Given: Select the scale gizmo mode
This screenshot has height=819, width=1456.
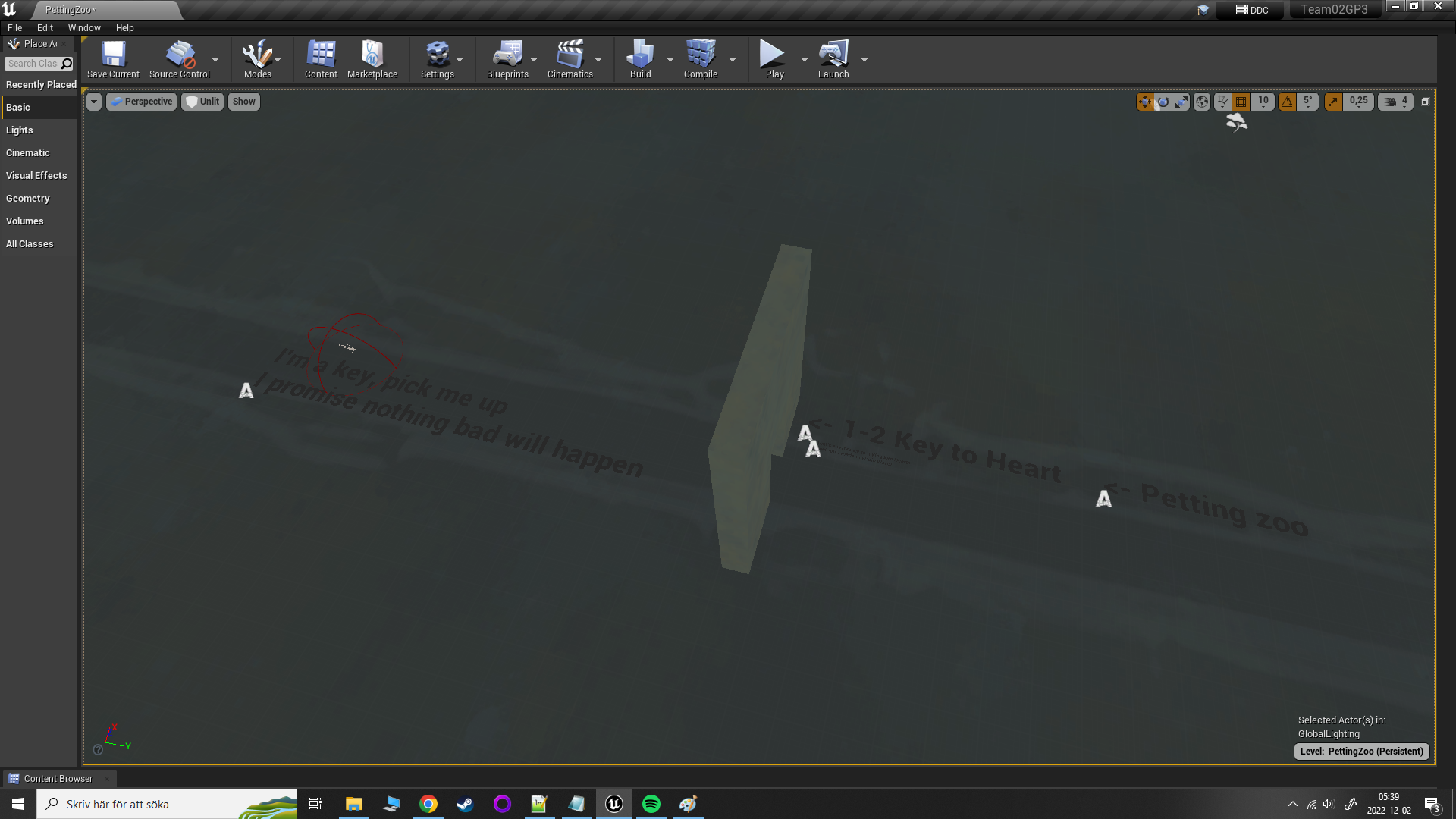Looking at the screenshot, I should tap(1181, 102).
